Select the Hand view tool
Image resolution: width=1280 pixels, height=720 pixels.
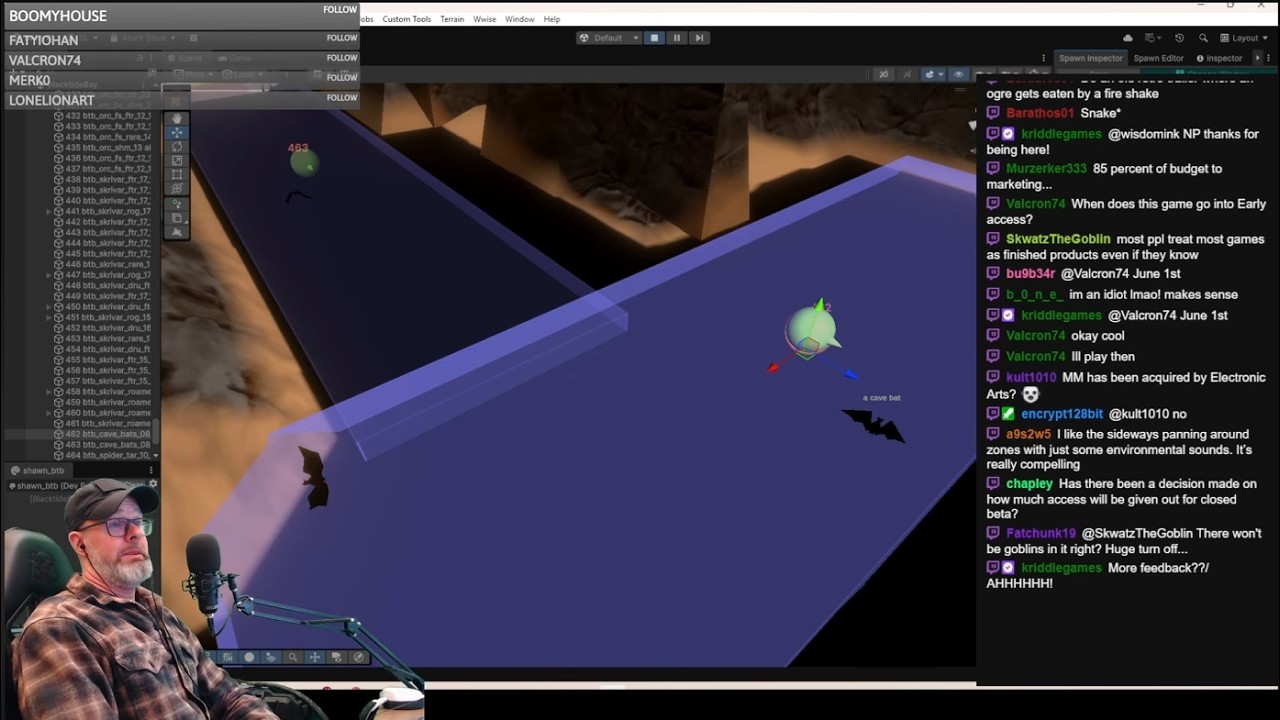coord(177,118)
